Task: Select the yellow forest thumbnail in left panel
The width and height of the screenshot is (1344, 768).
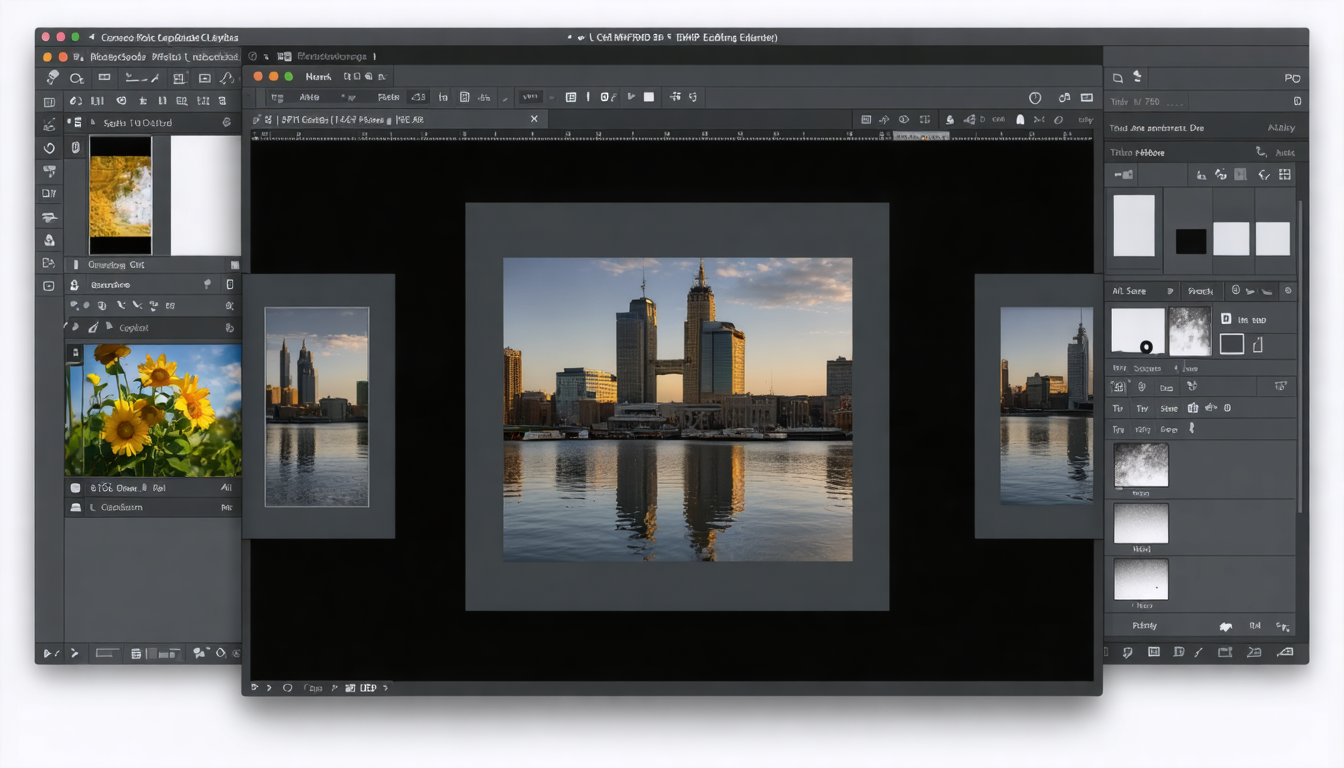Action: pos(120,195)
